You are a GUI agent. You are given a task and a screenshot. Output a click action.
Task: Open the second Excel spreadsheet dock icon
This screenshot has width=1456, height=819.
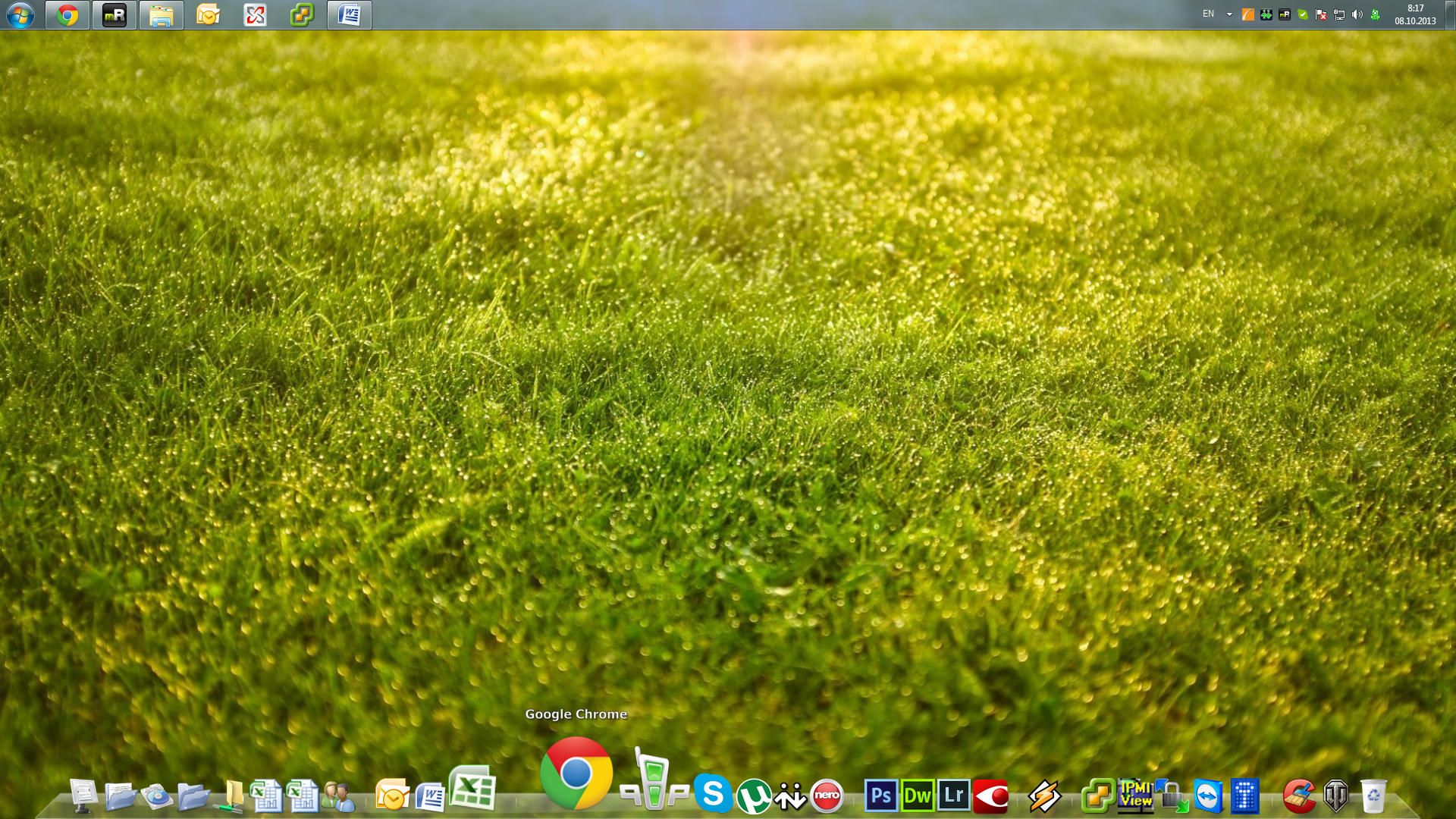pos(303,796)
